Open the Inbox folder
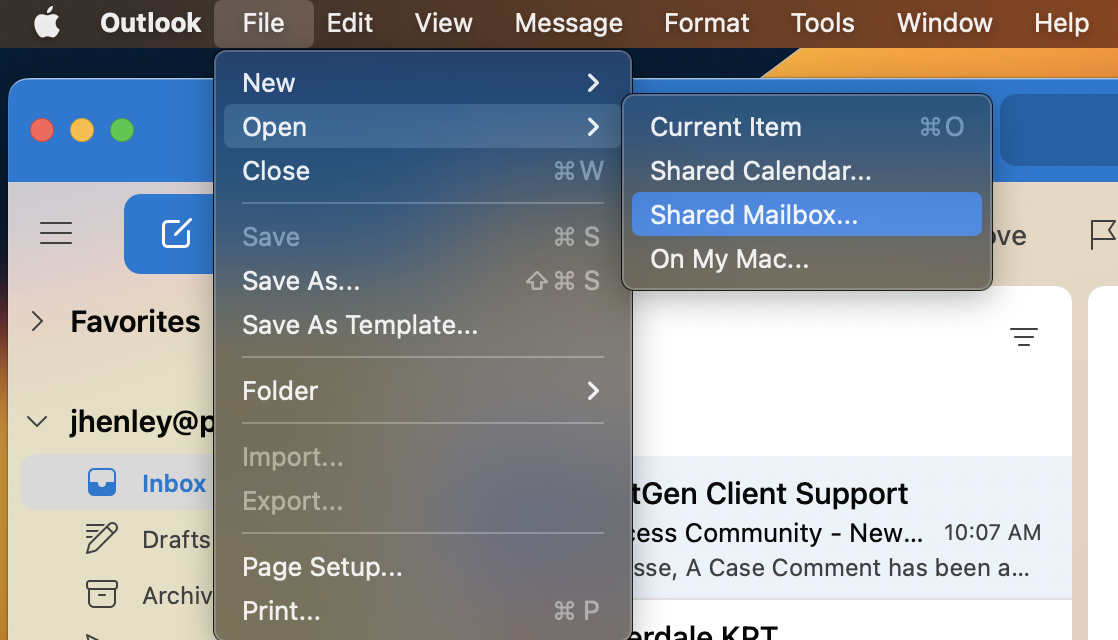Viewport: 1118px width, 640px height. [117, 482]
